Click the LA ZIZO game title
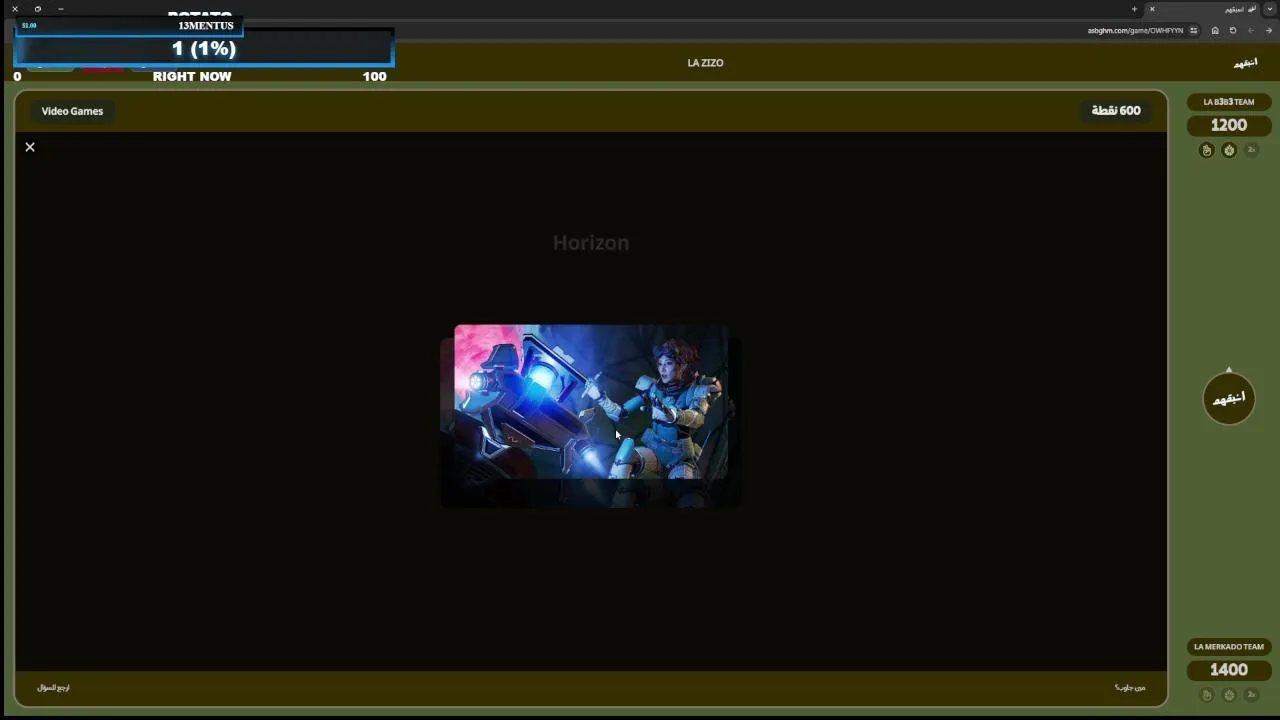Screen dimensions: 1280x720 pyautogui.click(x=705, y=63)
